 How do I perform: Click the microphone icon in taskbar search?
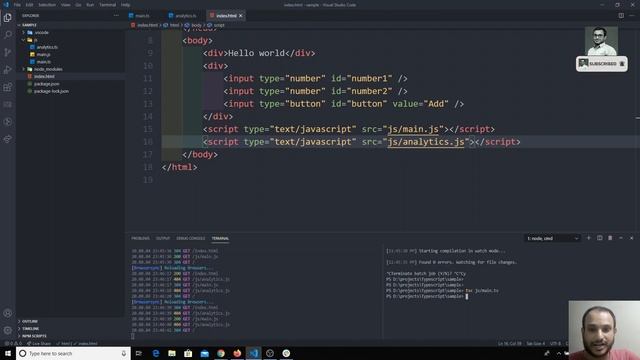tap(124, 353)
